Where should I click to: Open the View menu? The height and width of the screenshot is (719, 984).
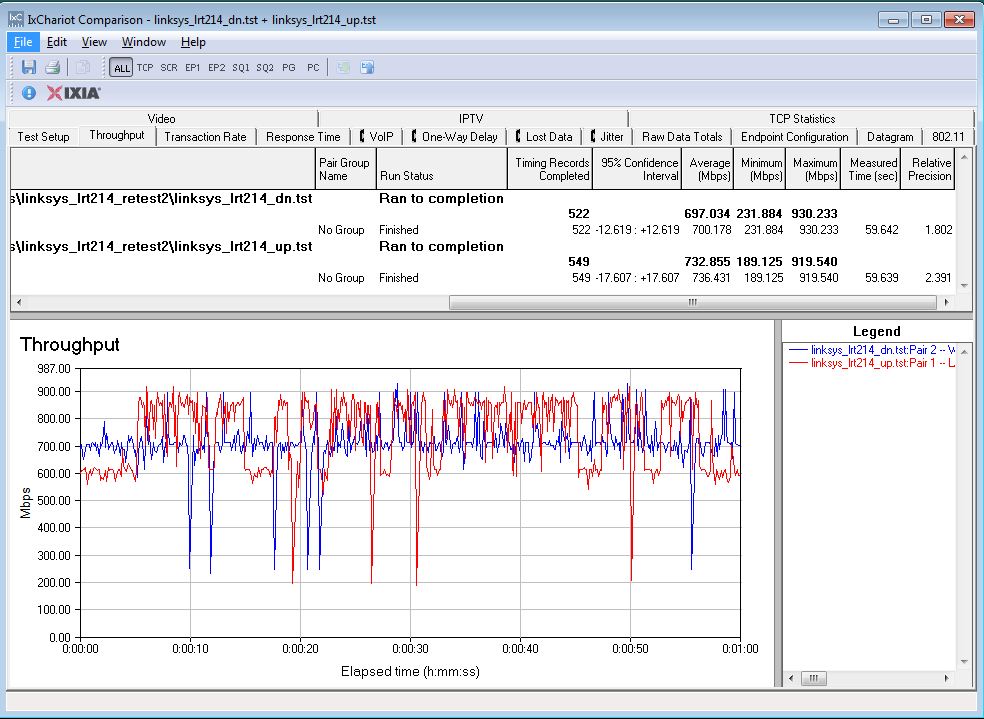point(94,42)
